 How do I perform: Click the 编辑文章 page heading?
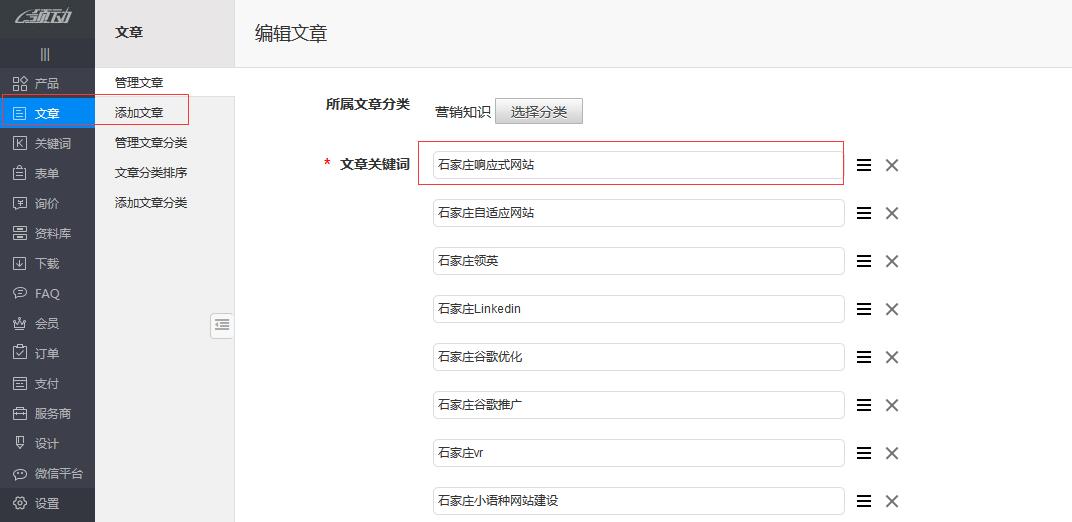[291, 33]
